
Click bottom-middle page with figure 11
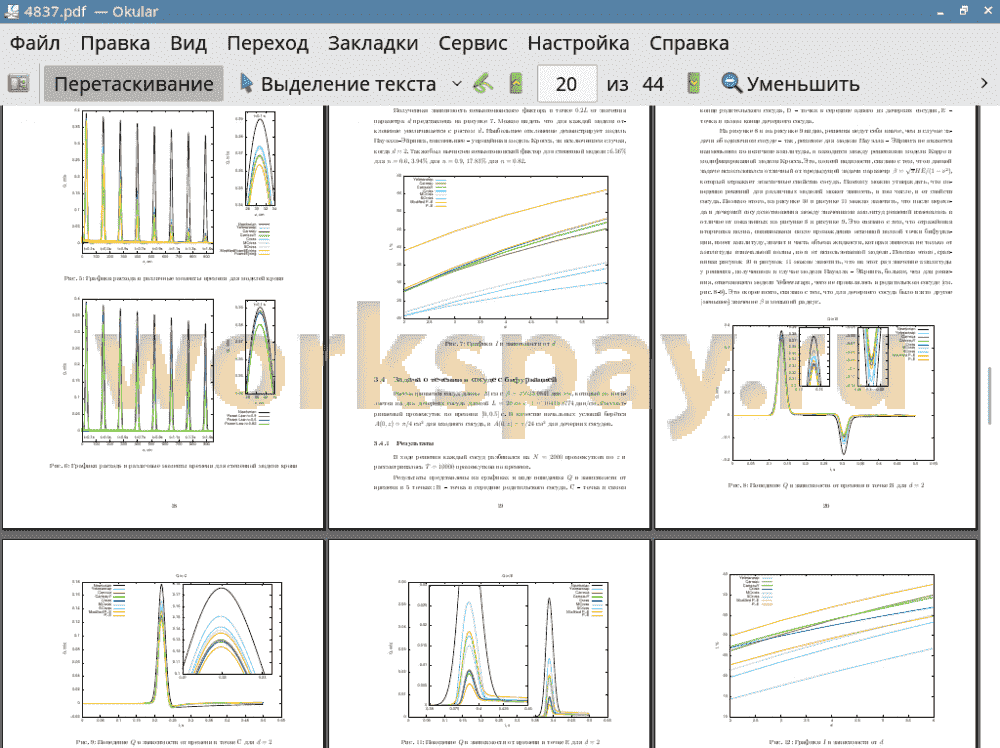click(489, 644)
